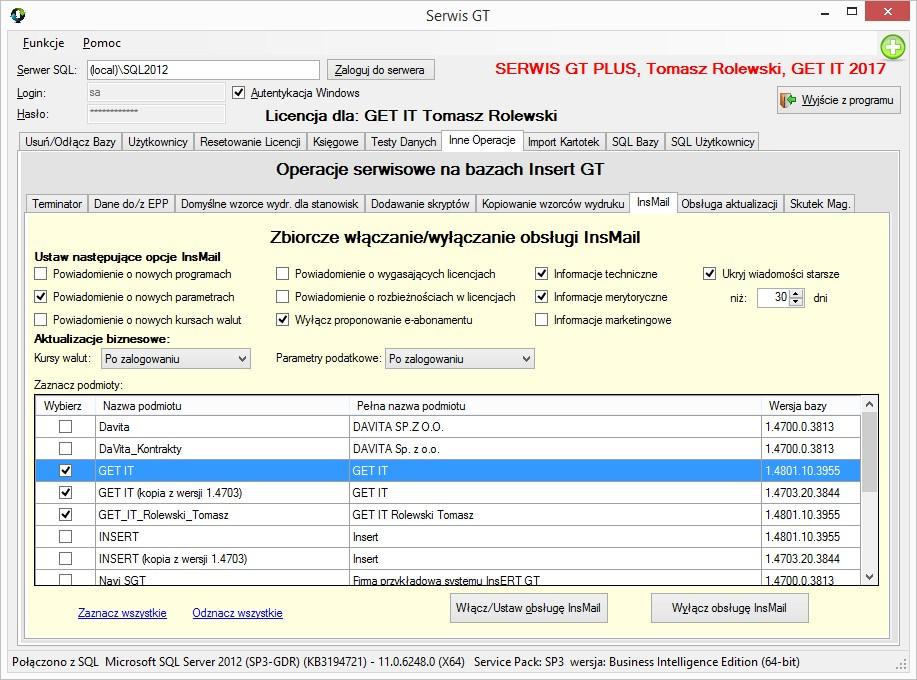The image size is (917, 680).
Task: Click Wersja bazy column header
Action: 811,406
